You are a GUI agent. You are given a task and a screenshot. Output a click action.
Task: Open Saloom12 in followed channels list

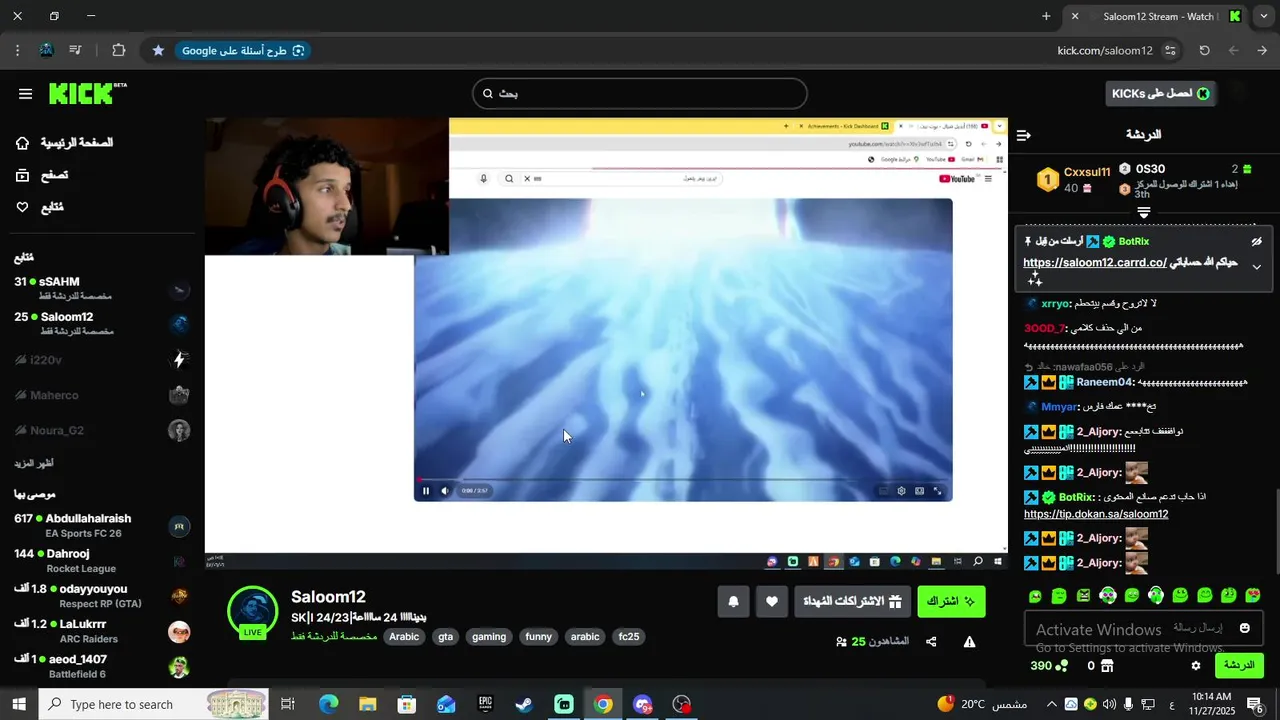102,324
